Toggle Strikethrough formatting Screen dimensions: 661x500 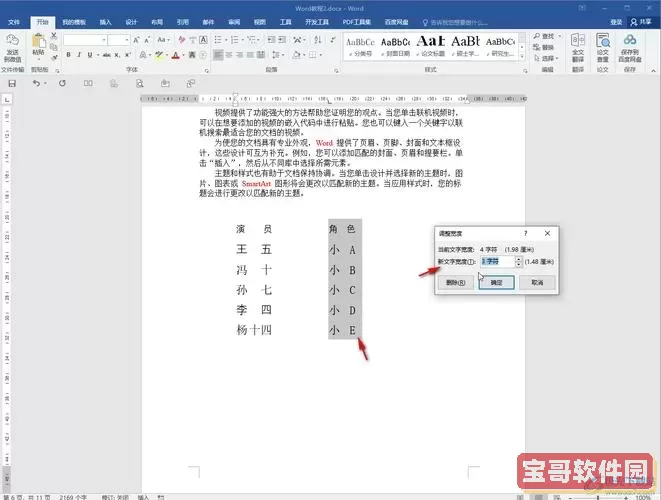(107, 55)
